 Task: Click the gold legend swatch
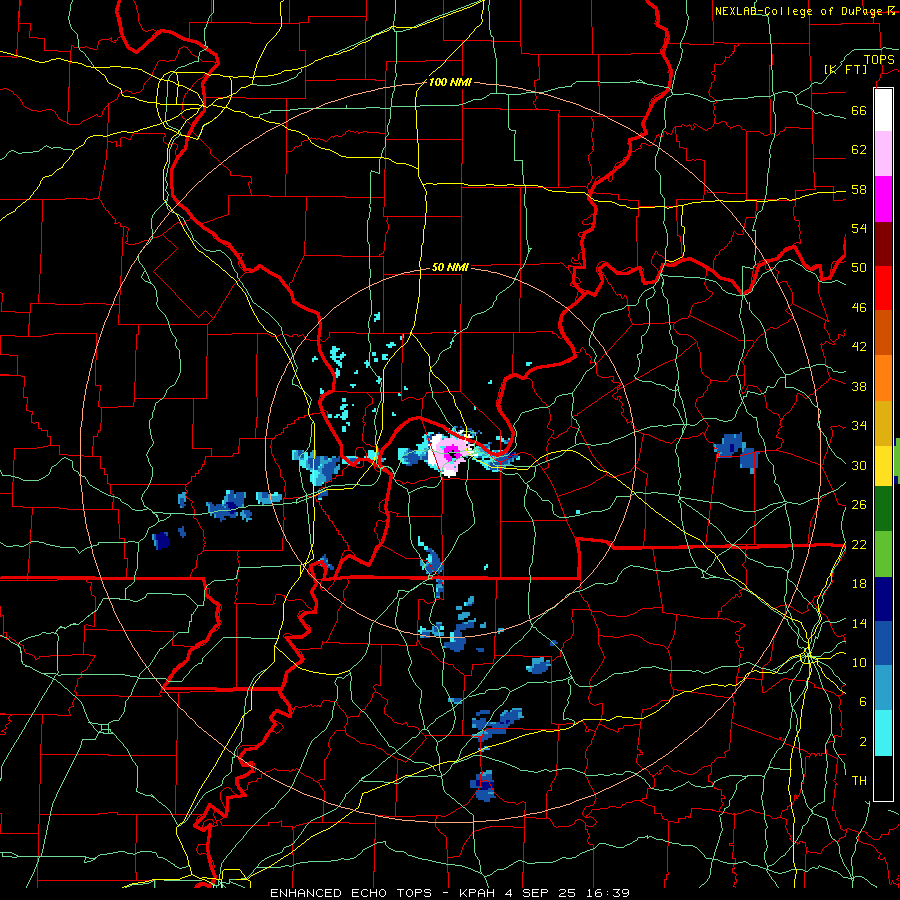883,423
